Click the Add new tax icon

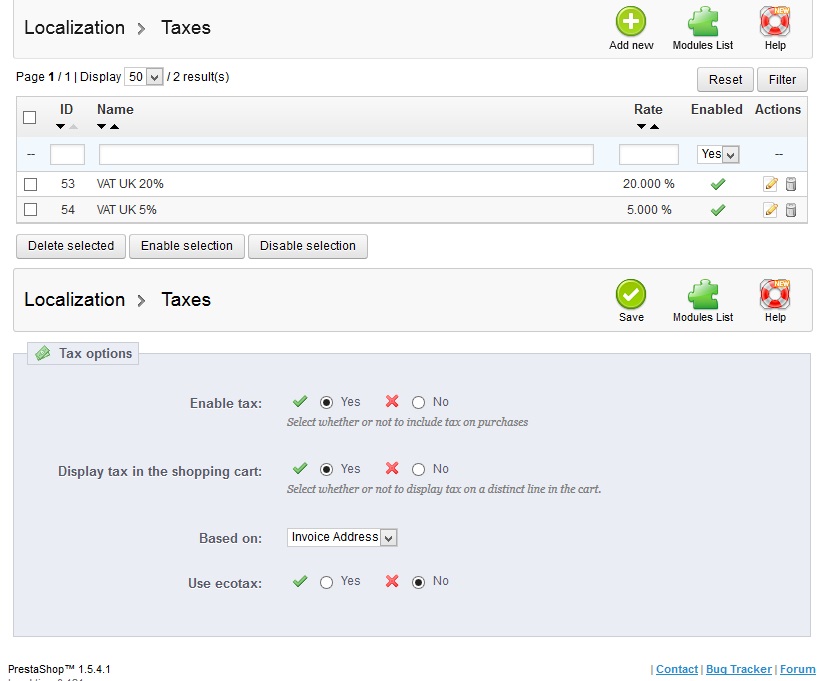pos(631,22)
